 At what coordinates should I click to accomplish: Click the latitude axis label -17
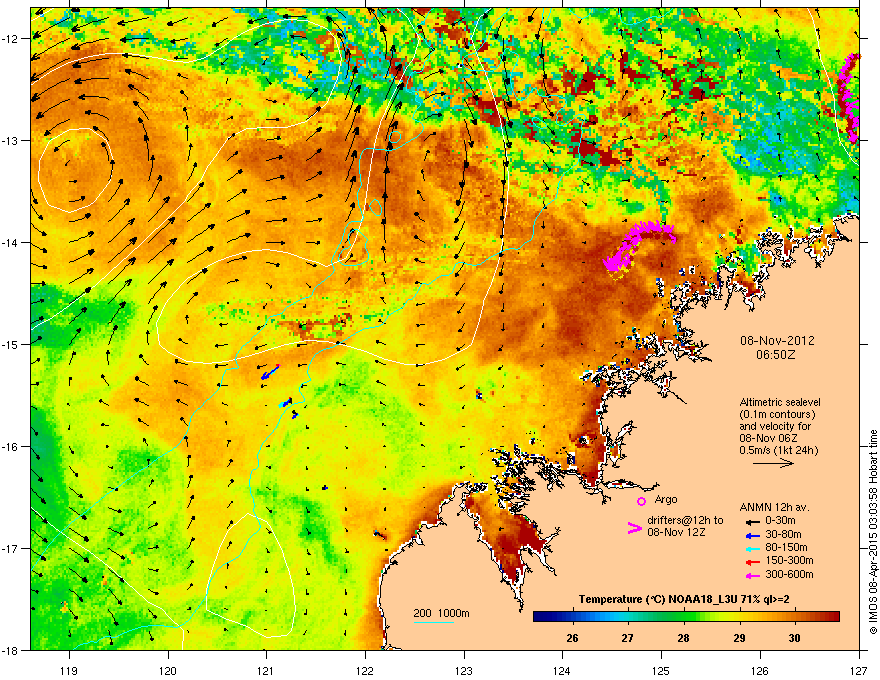coord(10,549)
